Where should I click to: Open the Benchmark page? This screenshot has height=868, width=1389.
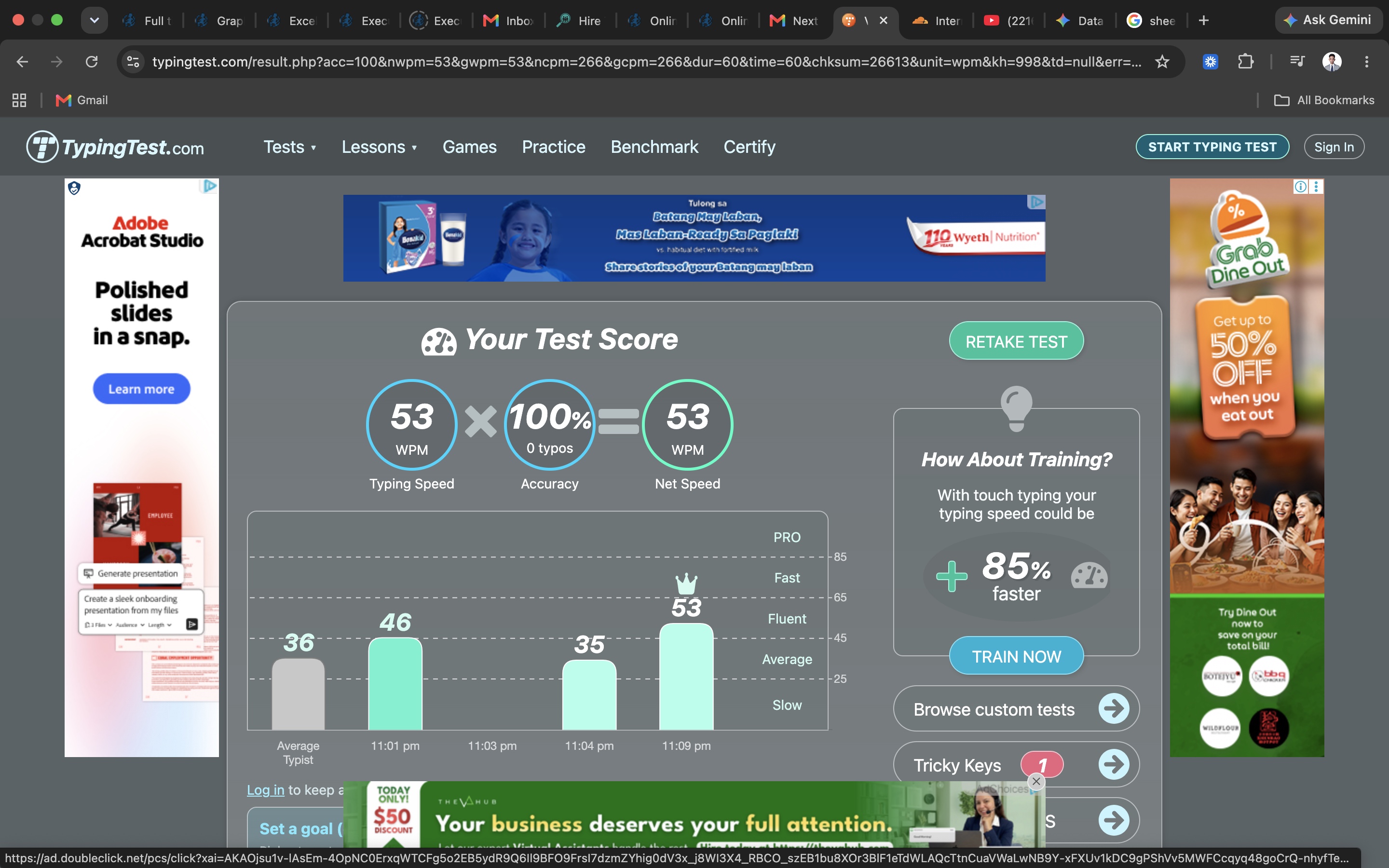pos(654,147)
